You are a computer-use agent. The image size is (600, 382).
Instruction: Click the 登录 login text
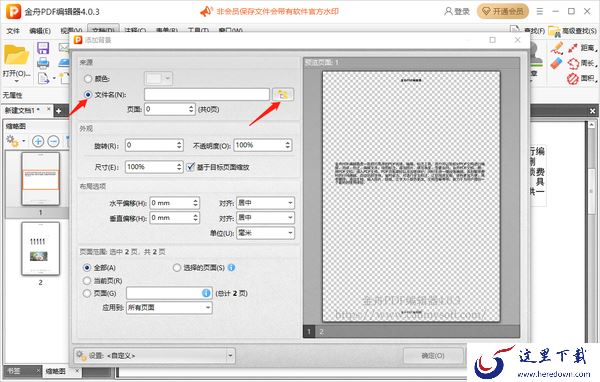462,11
